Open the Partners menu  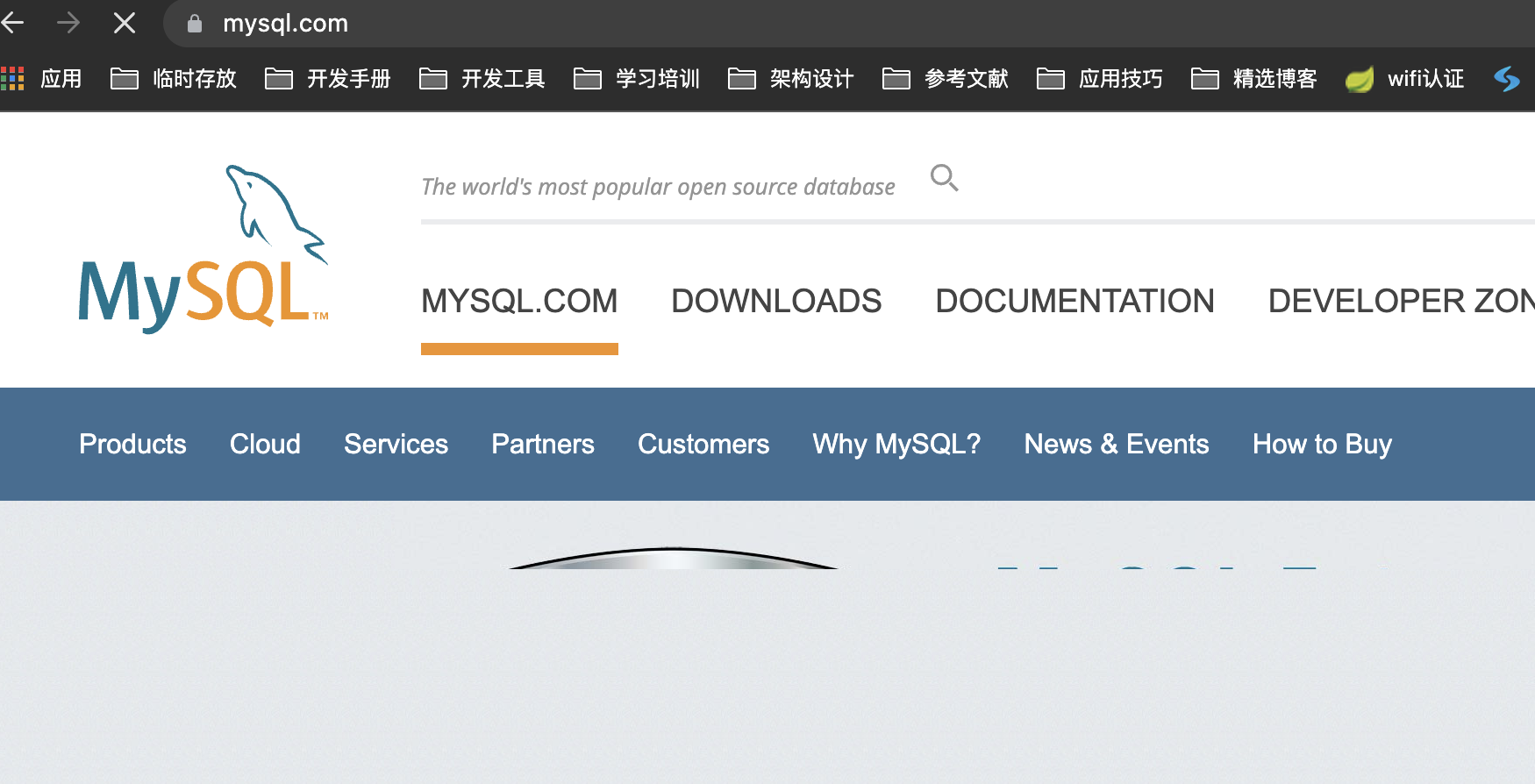tap(543, 444)
